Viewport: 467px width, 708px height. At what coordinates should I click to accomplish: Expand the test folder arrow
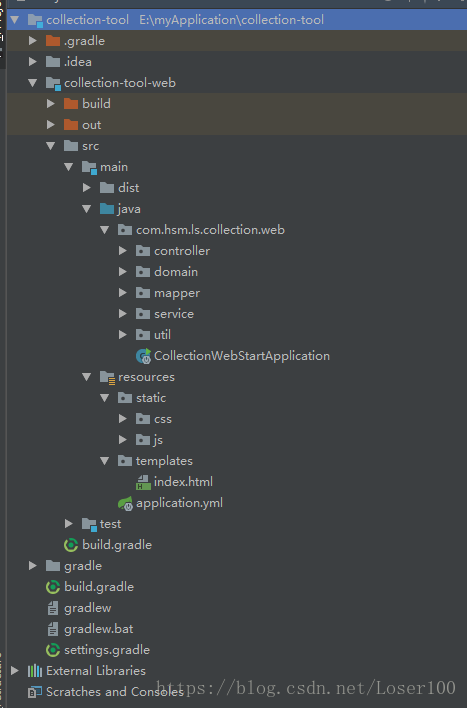(69, 523)
